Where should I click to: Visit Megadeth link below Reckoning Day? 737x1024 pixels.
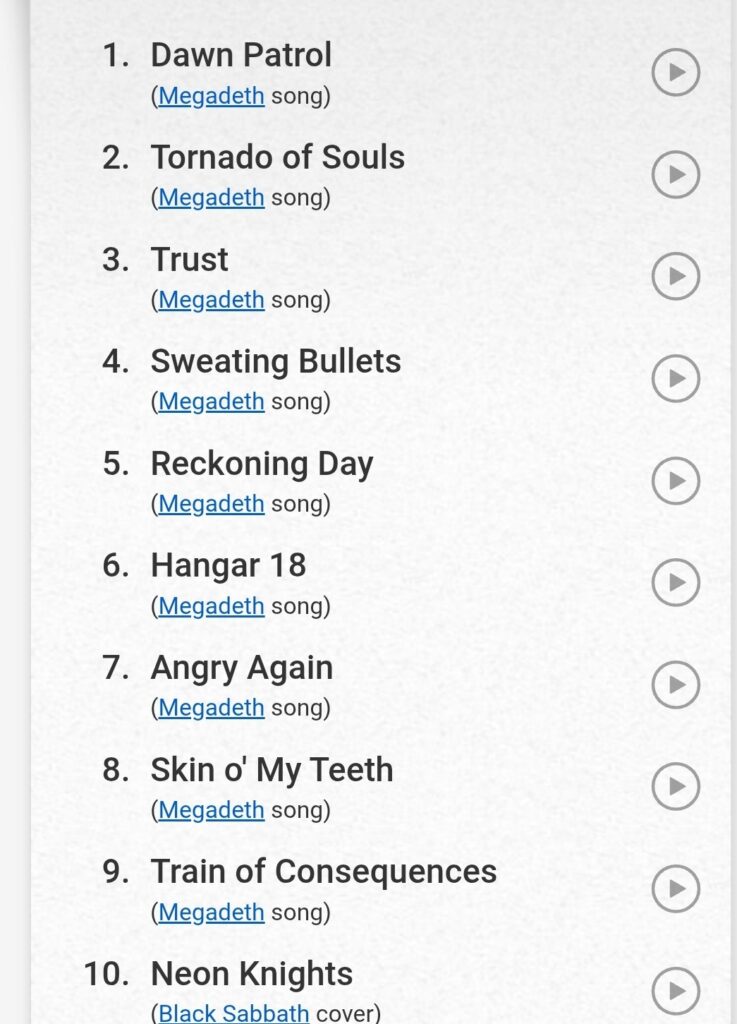pyautogui.click(x=211, y=504)
